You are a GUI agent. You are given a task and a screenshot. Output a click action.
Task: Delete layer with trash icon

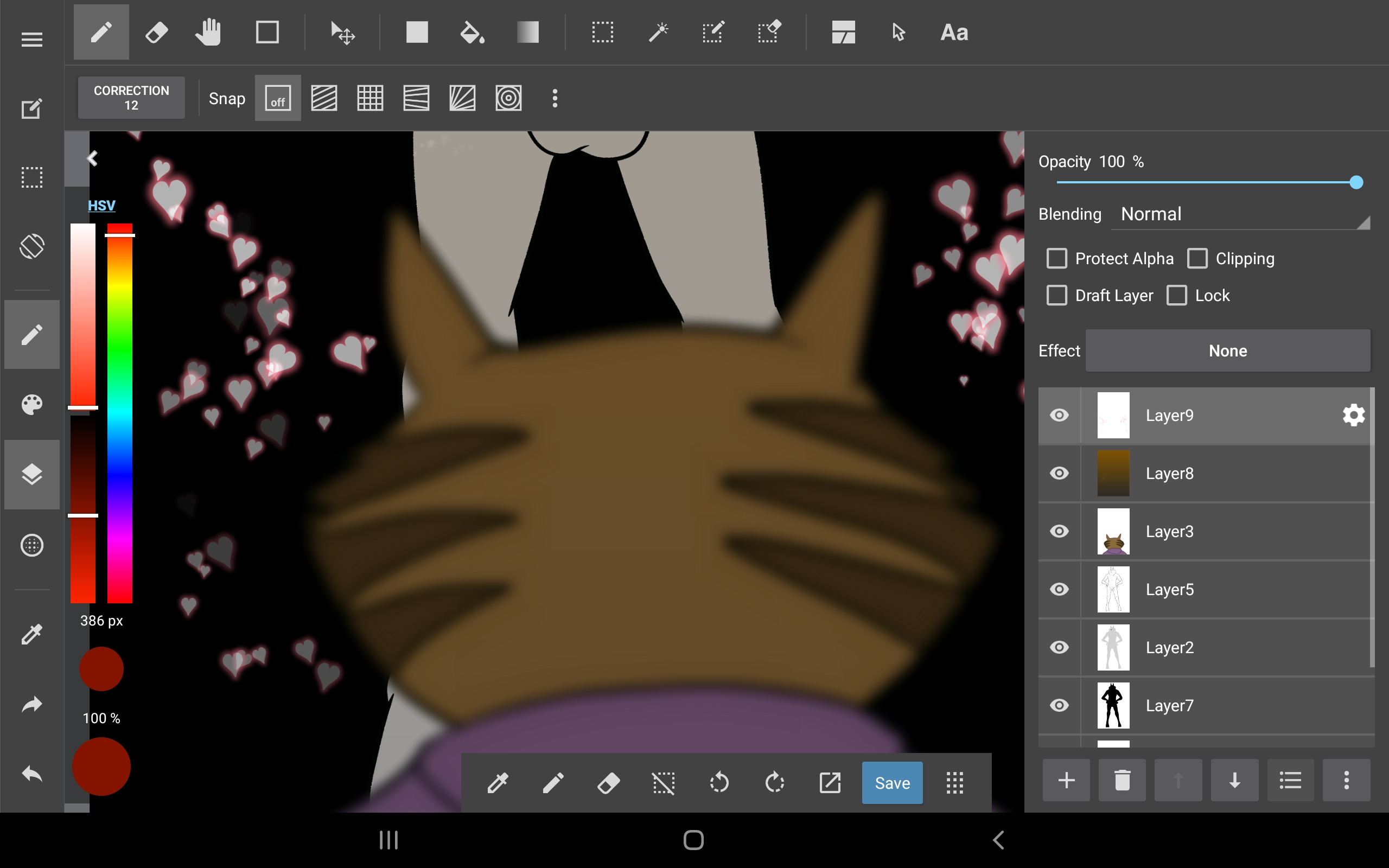pyautogui.click(x=1122, y=780)
